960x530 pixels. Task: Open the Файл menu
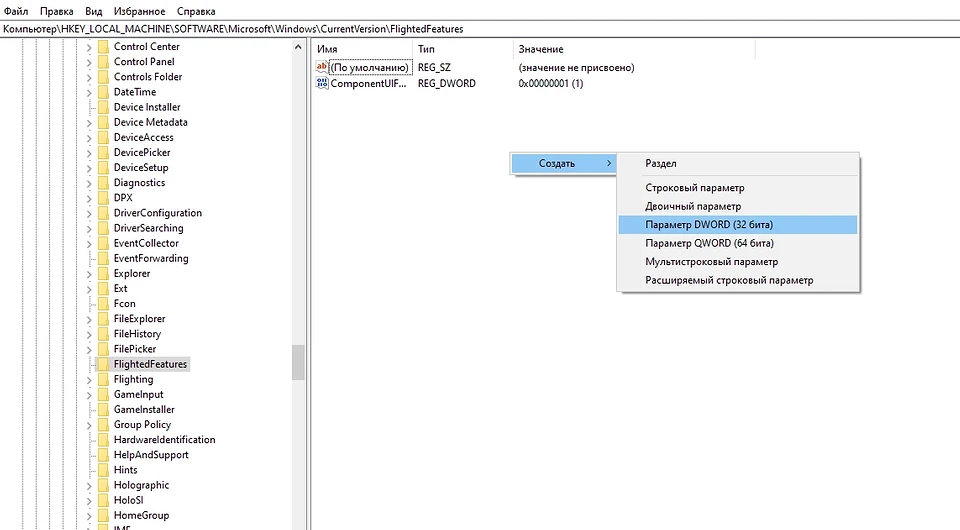coord(15,10)
